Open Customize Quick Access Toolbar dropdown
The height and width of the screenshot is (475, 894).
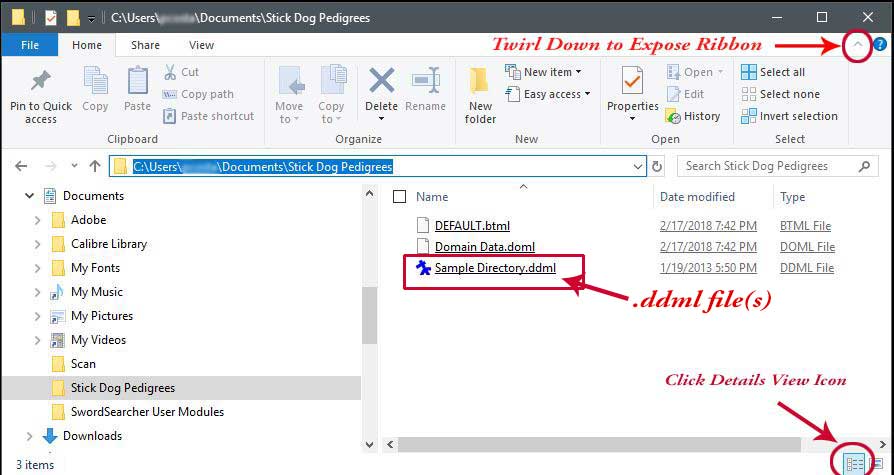point(91,19)
